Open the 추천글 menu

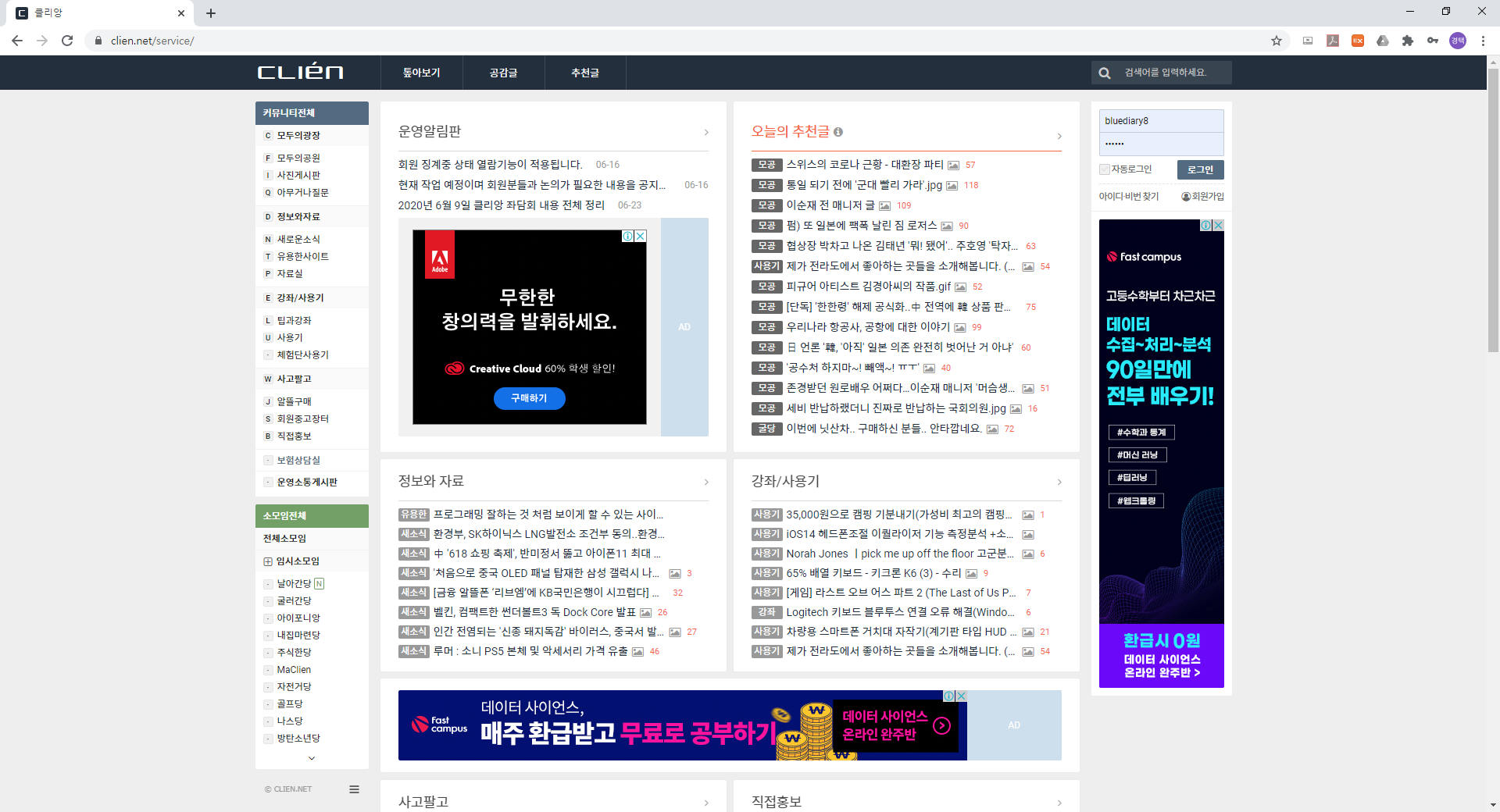[x=585, y=73]
